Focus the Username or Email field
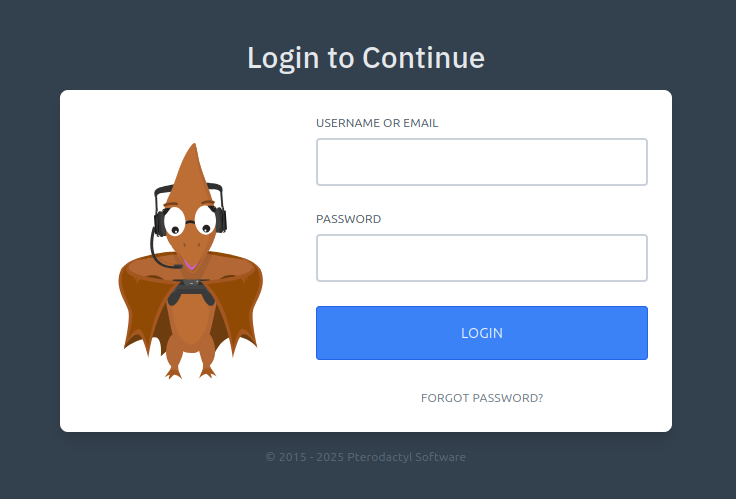The image size is (736, 499). click(482, 162)
